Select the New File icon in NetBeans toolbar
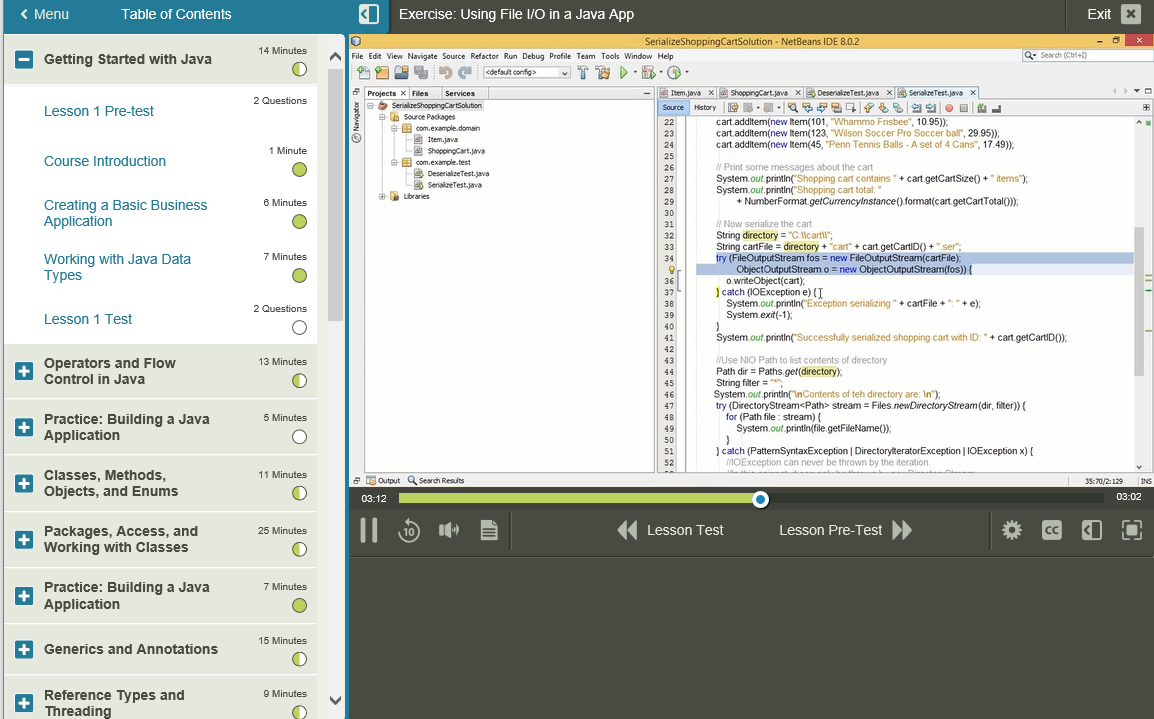The width and height of the screenshot is (1154, 719). click(x=363, y=72)
